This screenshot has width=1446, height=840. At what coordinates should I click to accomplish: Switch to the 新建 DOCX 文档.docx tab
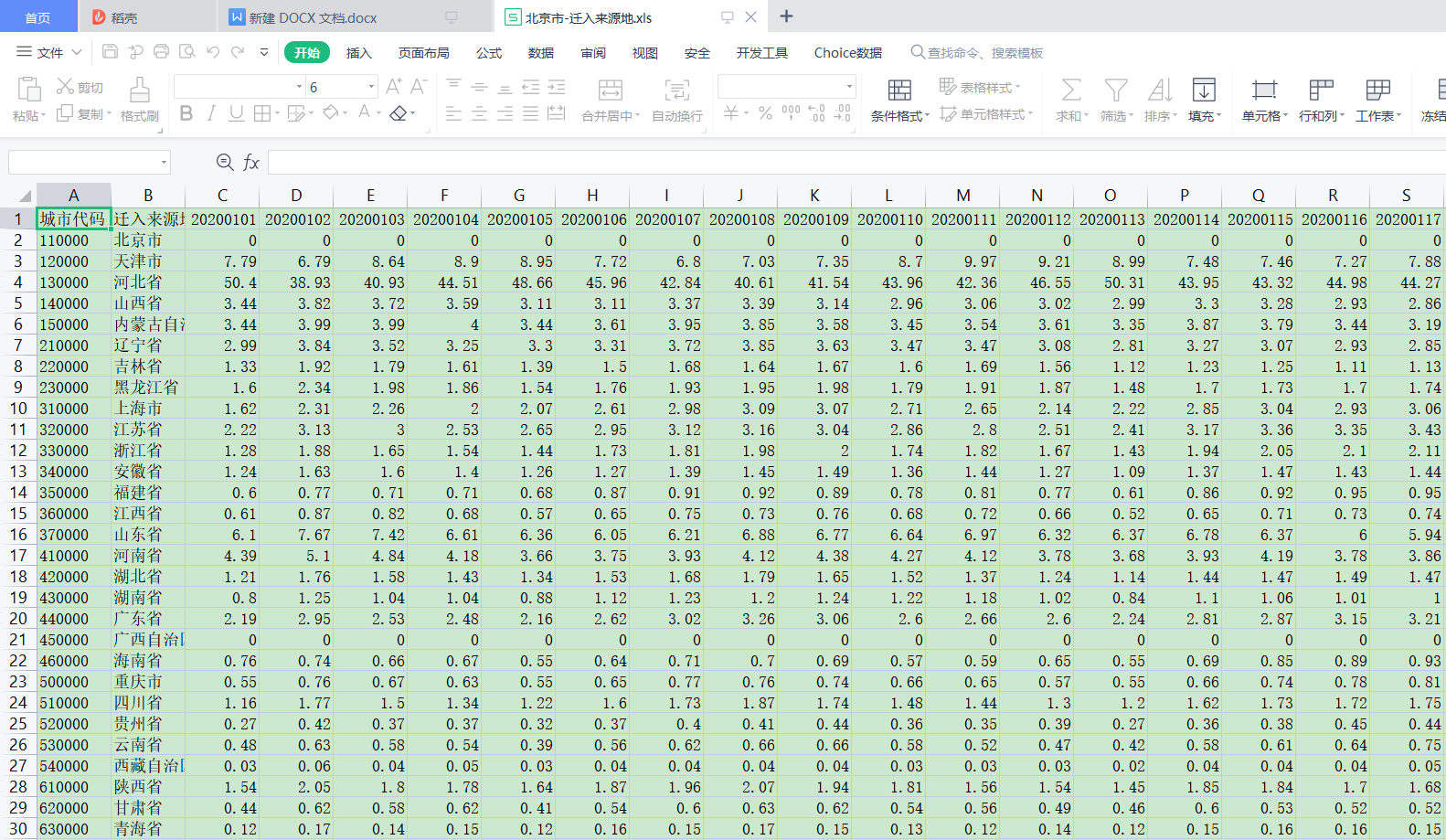[x=313, y=17]
